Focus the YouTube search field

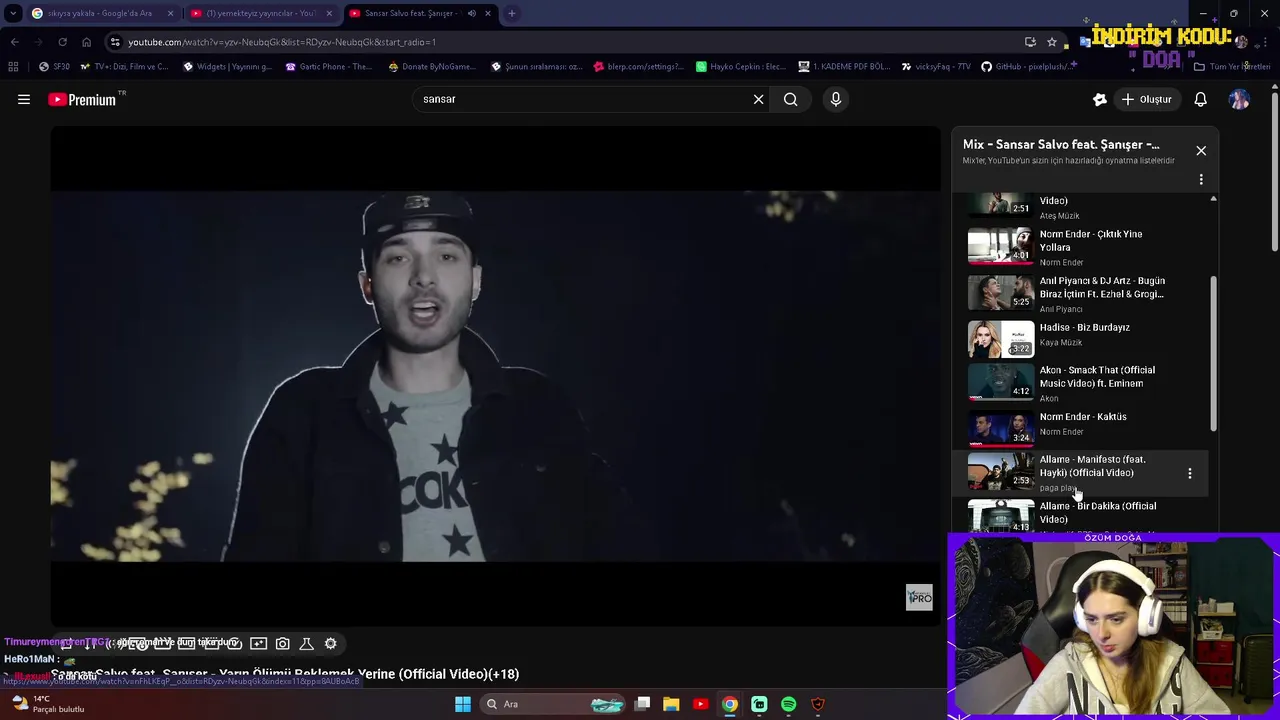pos(580,99)
